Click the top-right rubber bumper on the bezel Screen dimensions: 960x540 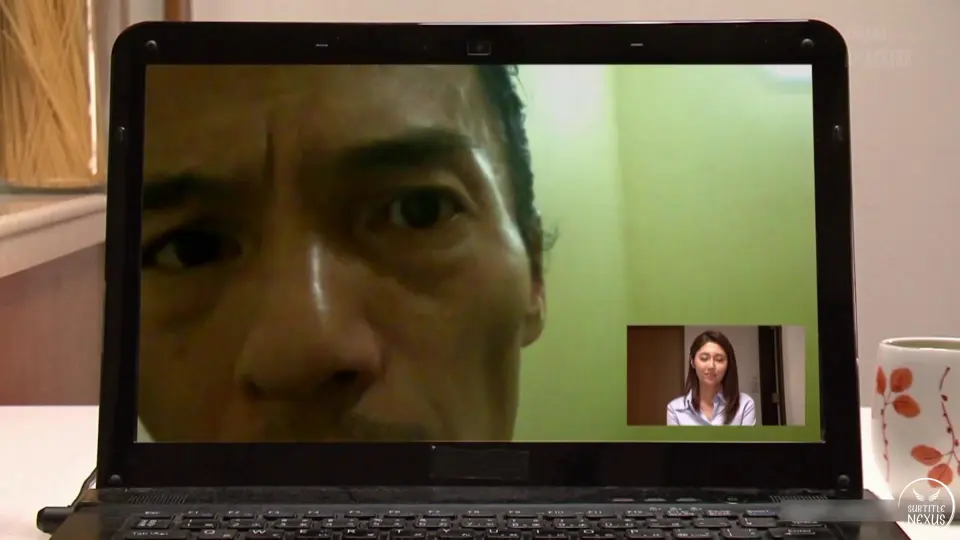pyautogui.click(x=806, y=45)
